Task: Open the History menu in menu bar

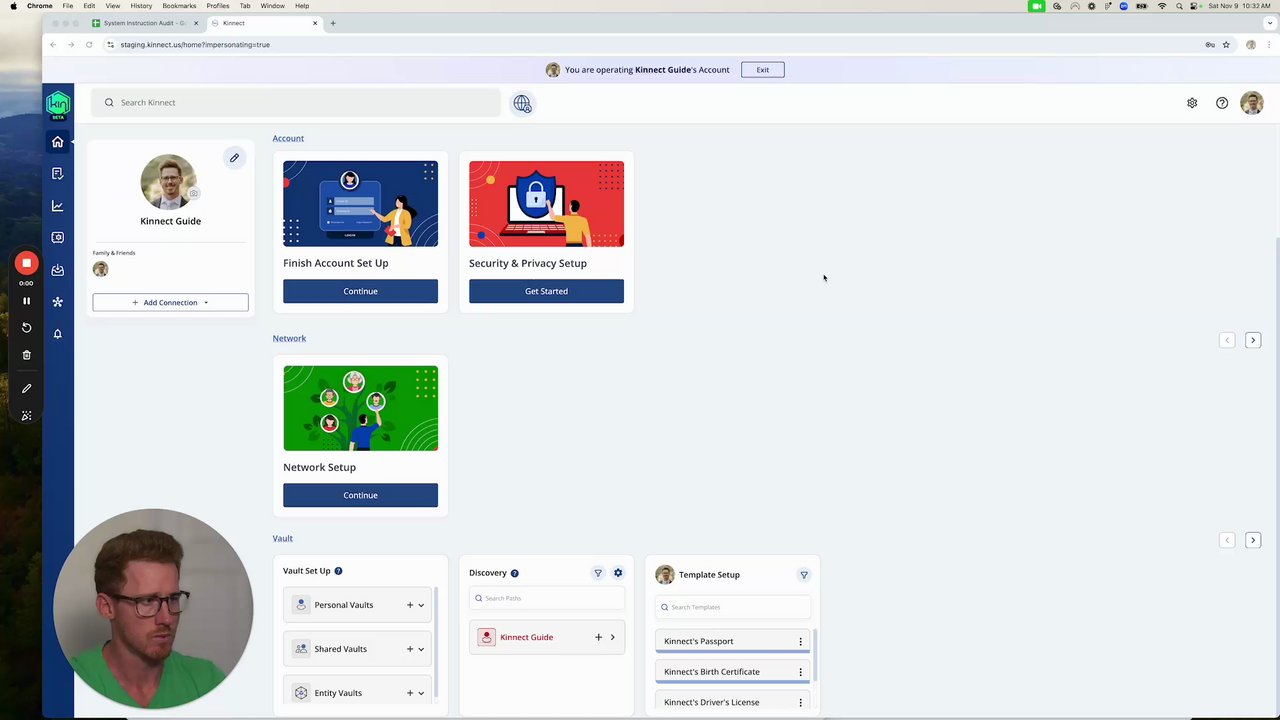Action: (141, 6)
